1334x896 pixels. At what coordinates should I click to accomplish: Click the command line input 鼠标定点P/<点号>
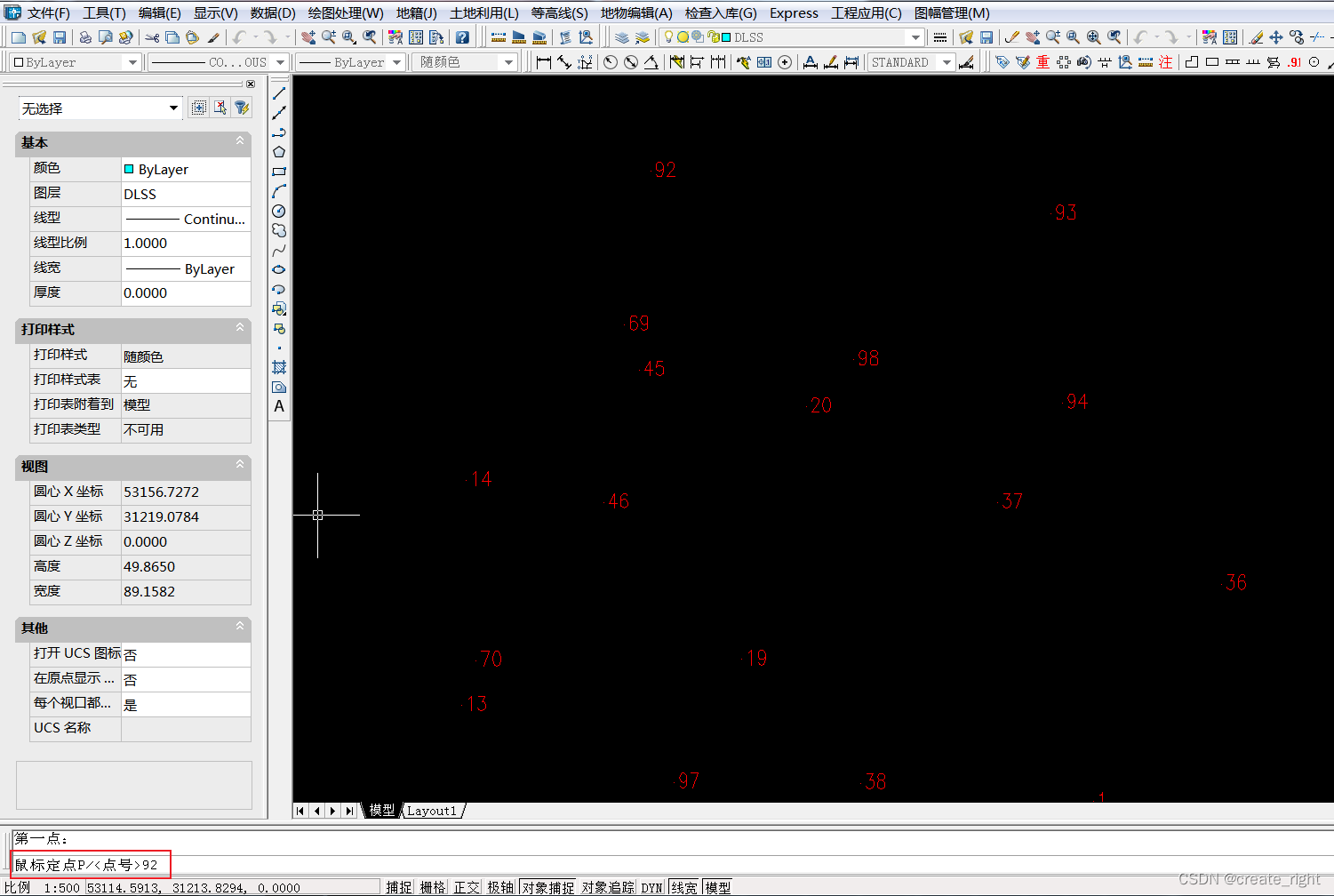(x=91, y=865)
